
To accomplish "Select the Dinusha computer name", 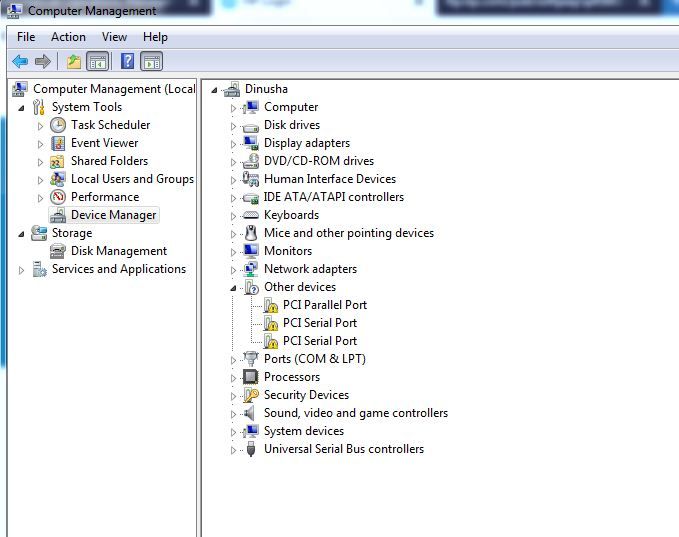I will click(266, 89).
